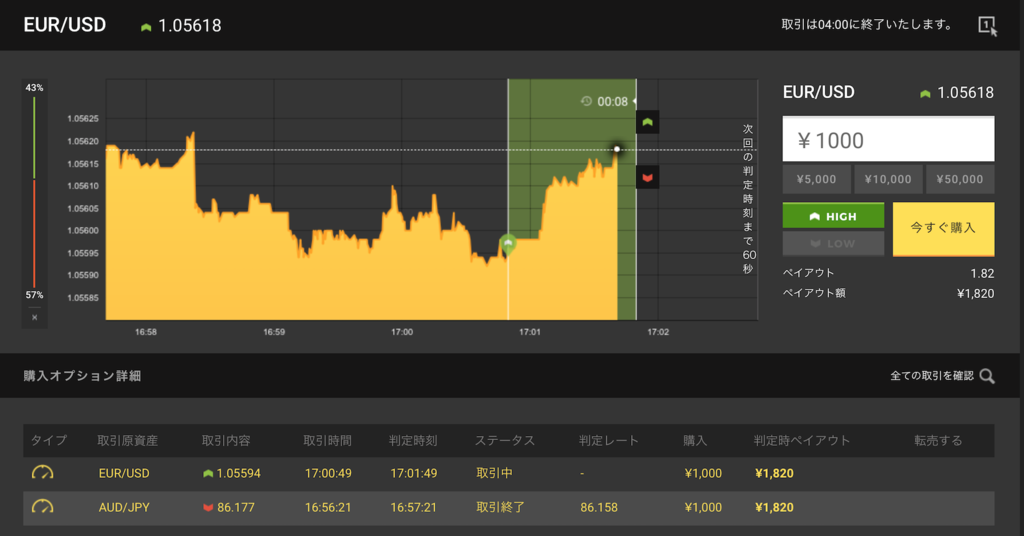
Task: Click the 判定レート column header
Action: pyautogui.click(x=609, y=441)
